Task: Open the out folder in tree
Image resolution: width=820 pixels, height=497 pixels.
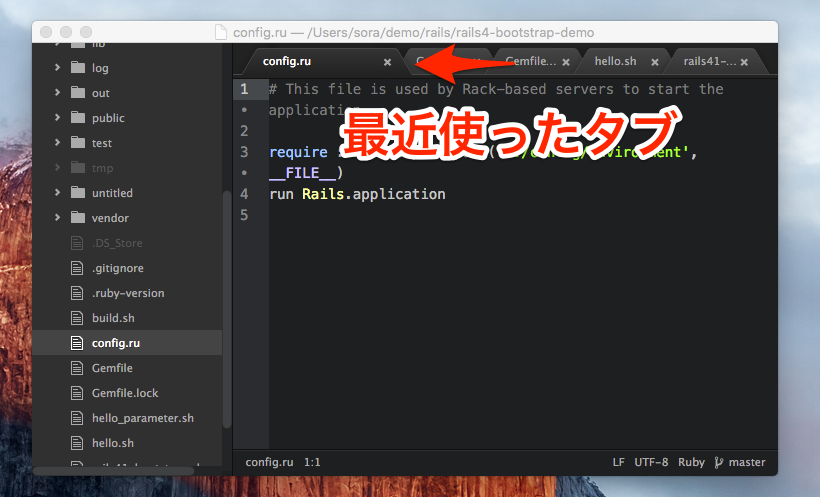Action: coord(100,93)
